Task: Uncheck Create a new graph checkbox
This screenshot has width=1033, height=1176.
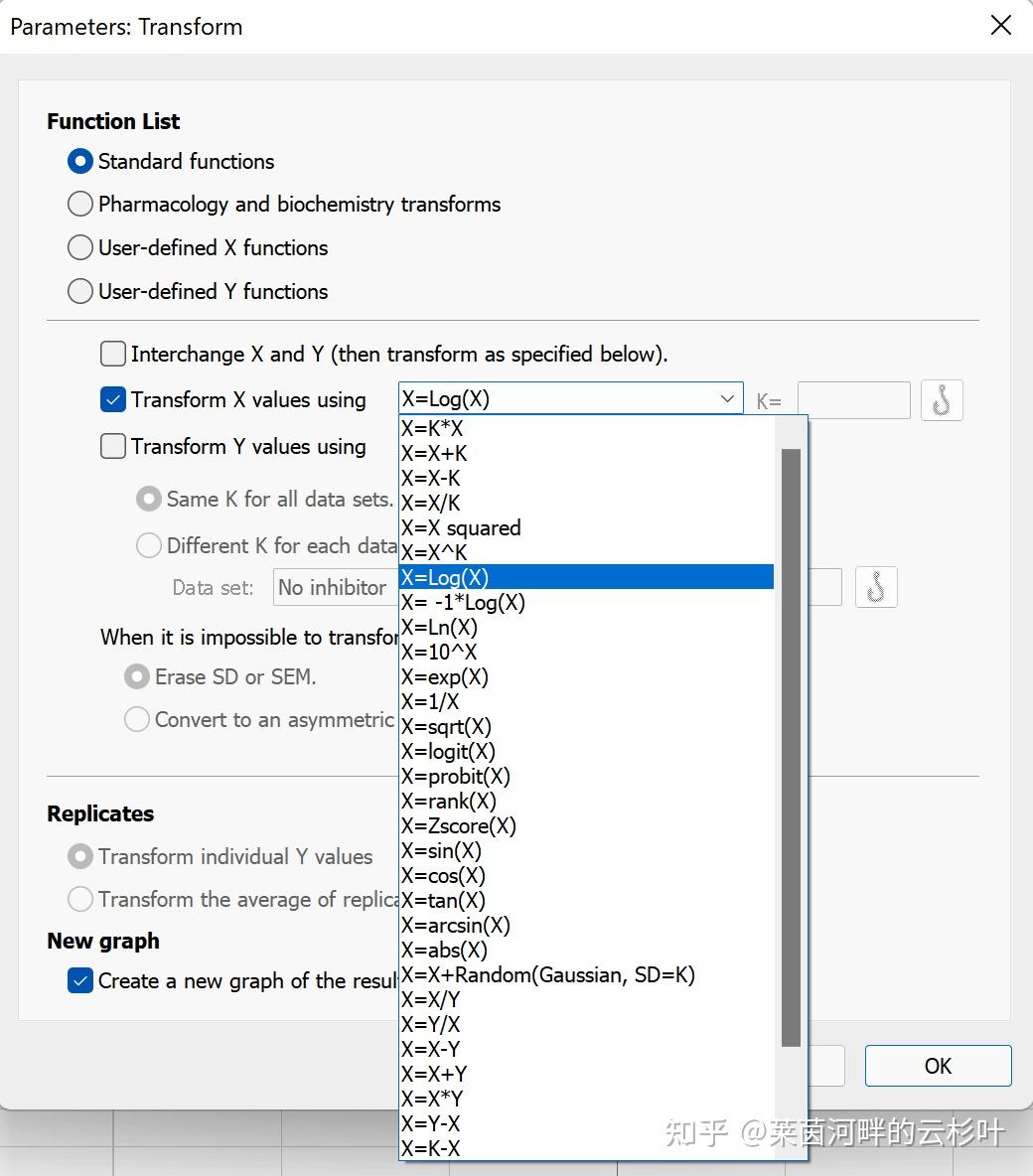Action: [x=80, y=980]
